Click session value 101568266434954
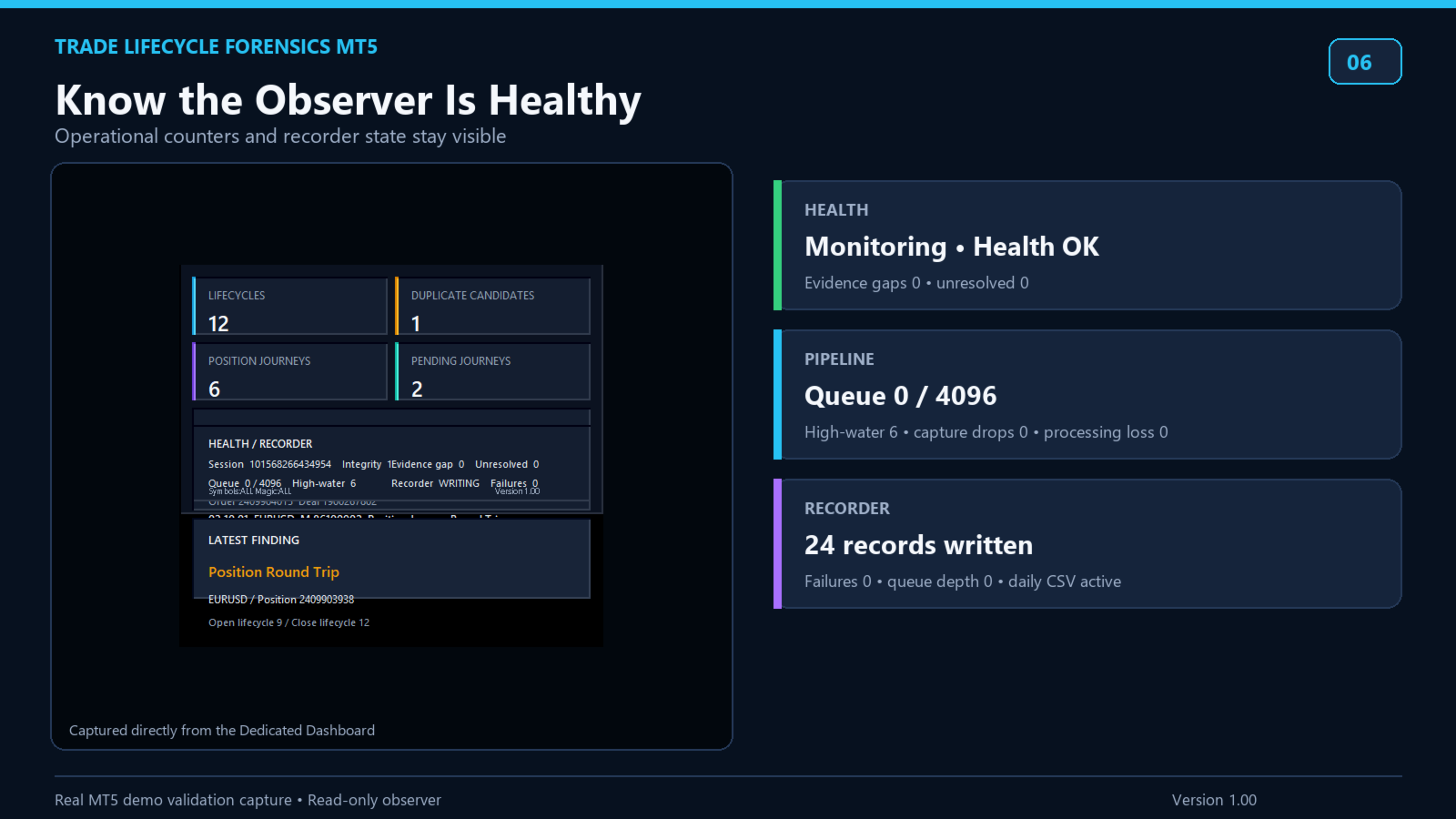This screenshot has width=1456, height=819. coord(290,464)
